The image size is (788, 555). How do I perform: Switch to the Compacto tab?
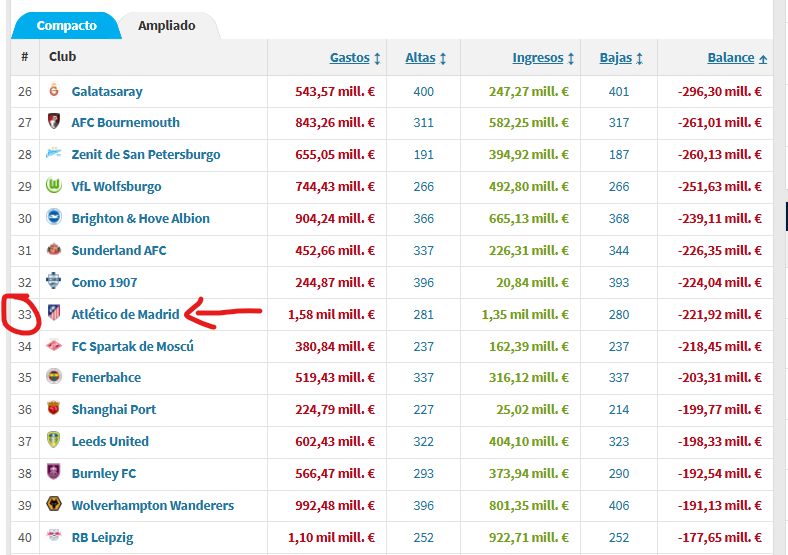pos(66,26)
